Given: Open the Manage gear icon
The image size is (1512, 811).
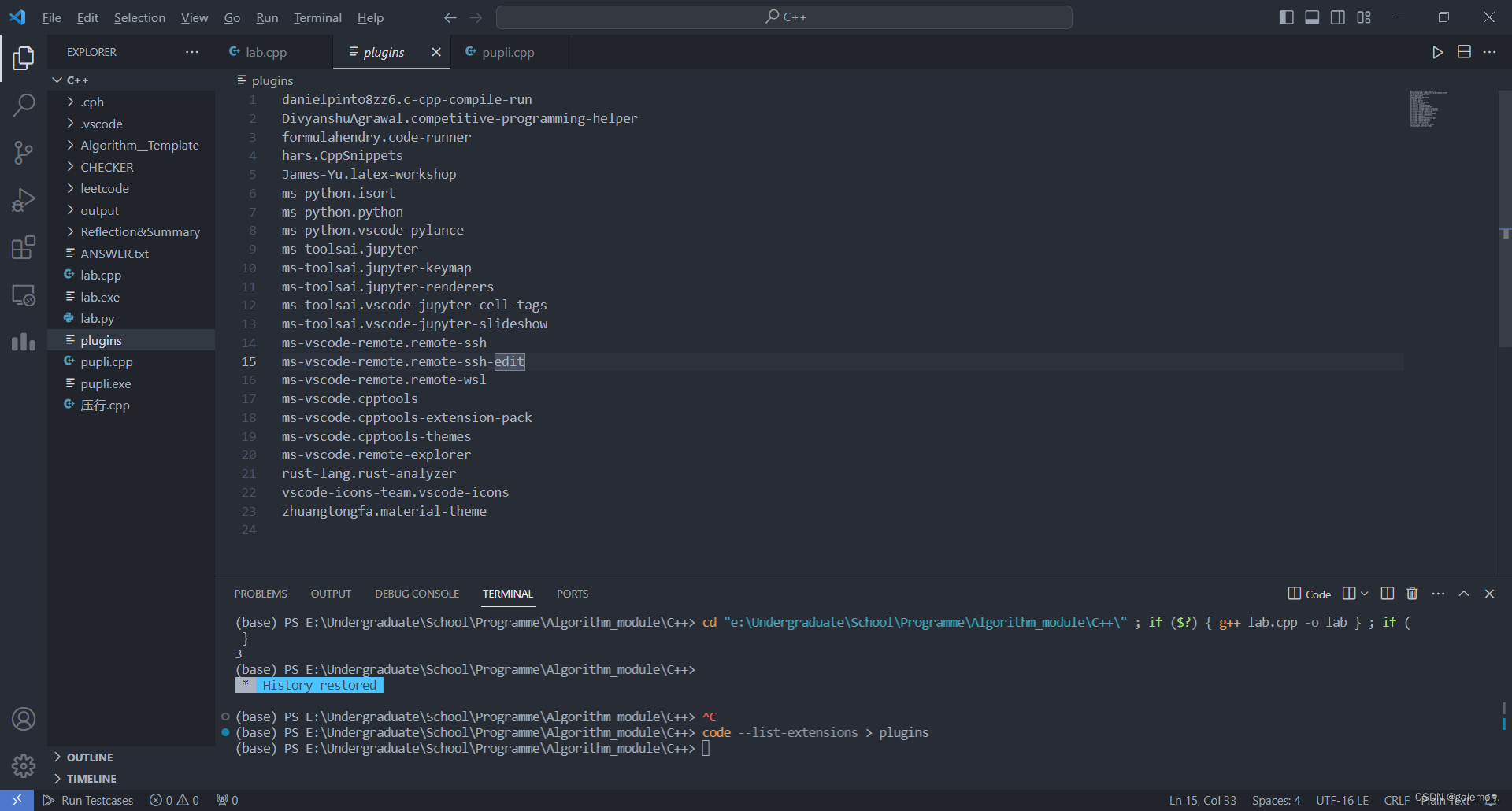Looking at the screenshot, I should click(x=24, y=765).
